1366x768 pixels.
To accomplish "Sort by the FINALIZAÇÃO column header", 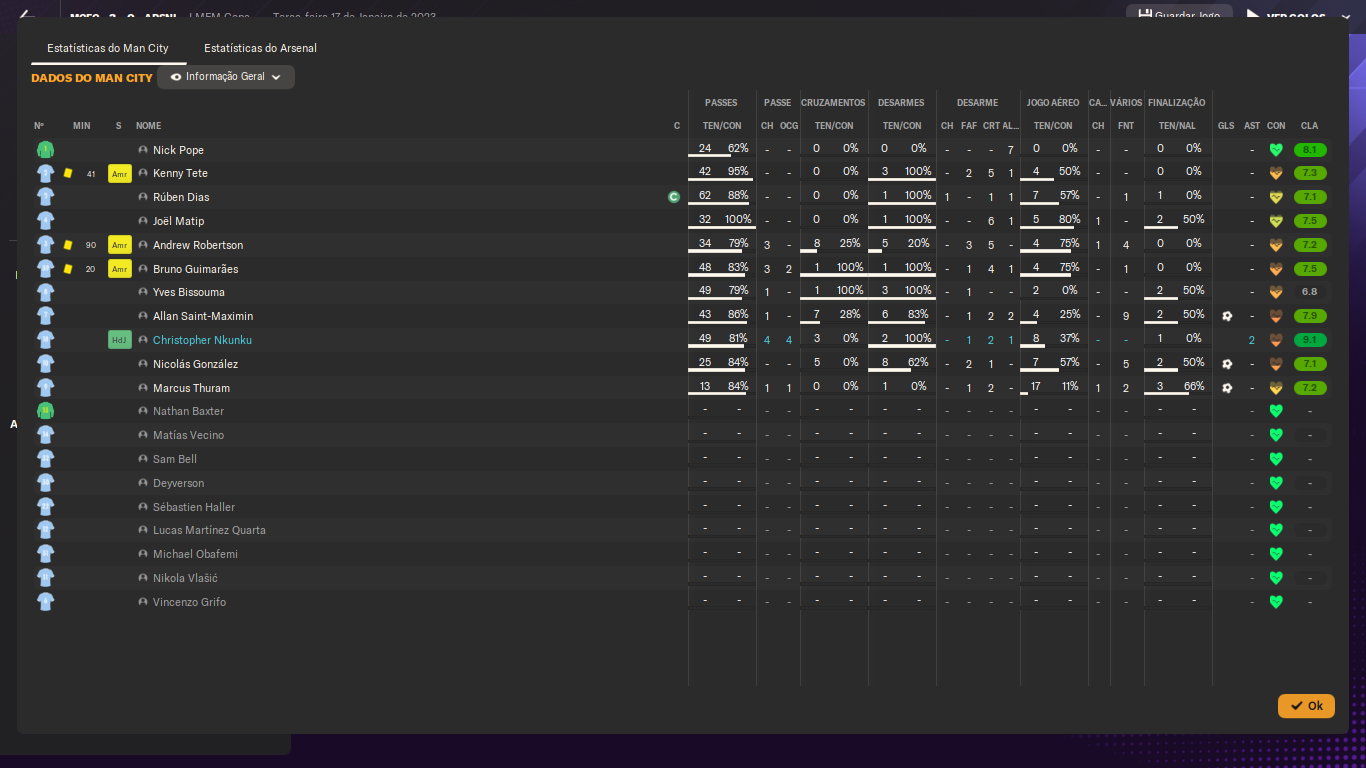I will coord(1177,102).
